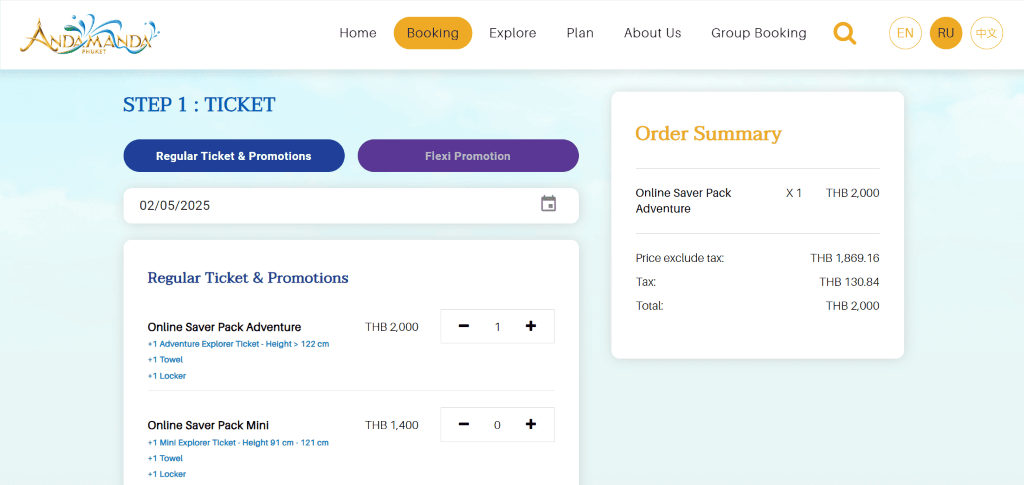Image resolution: width=1024 pixels, height=485 pixels.
Task: Click the Adventure quantity value 1
Action: (498, 327)
